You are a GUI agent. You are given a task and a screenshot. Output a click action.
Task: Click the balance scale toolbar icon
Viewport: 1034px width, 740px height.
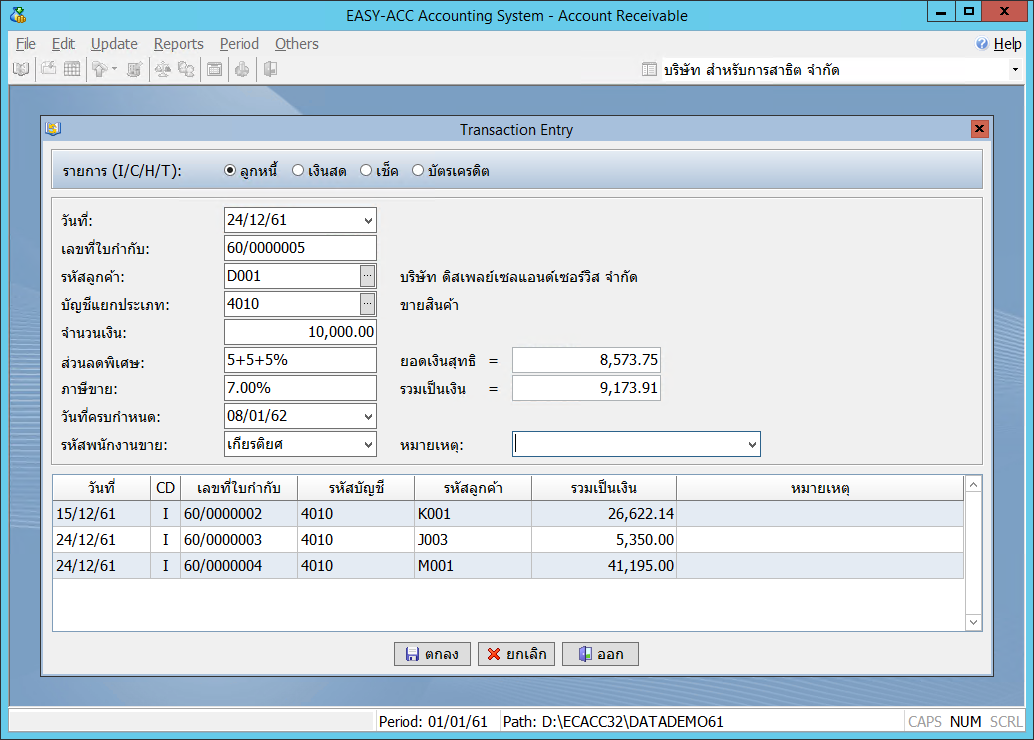pyautogui.click(x=162, y=69)
